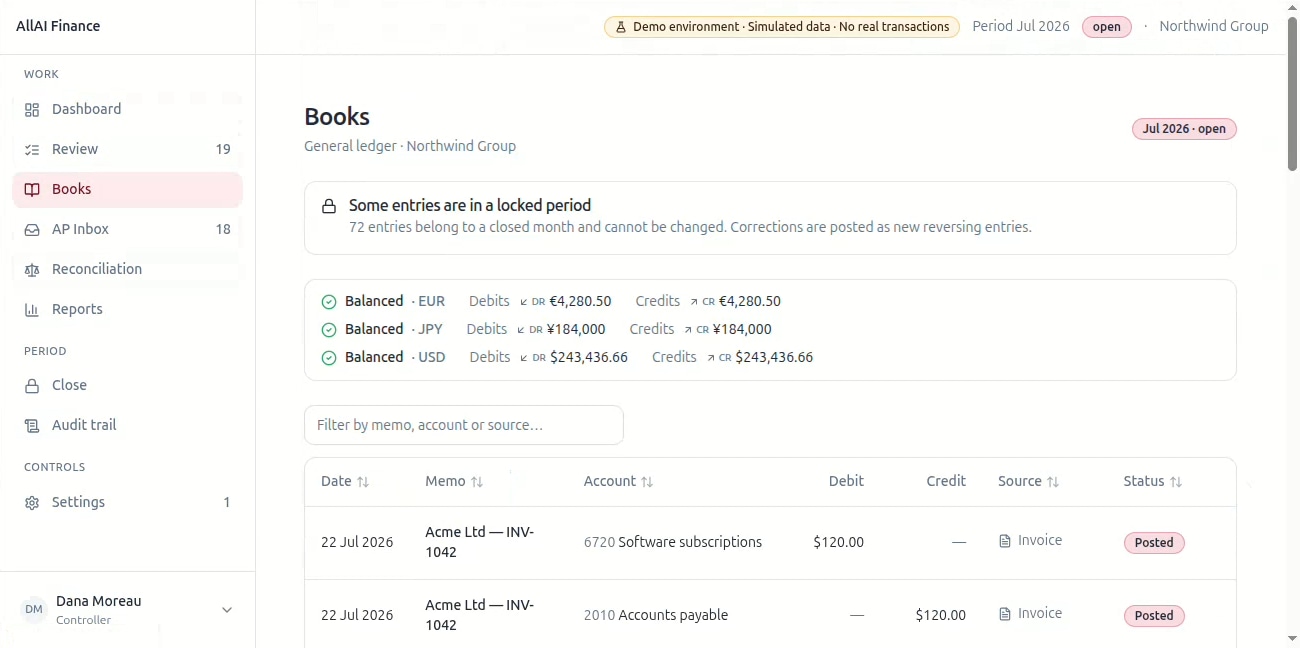Click the Credit column header
The height and width of the screenshot is (648, 1300).
pyautogui.click(x=946, y=481)
